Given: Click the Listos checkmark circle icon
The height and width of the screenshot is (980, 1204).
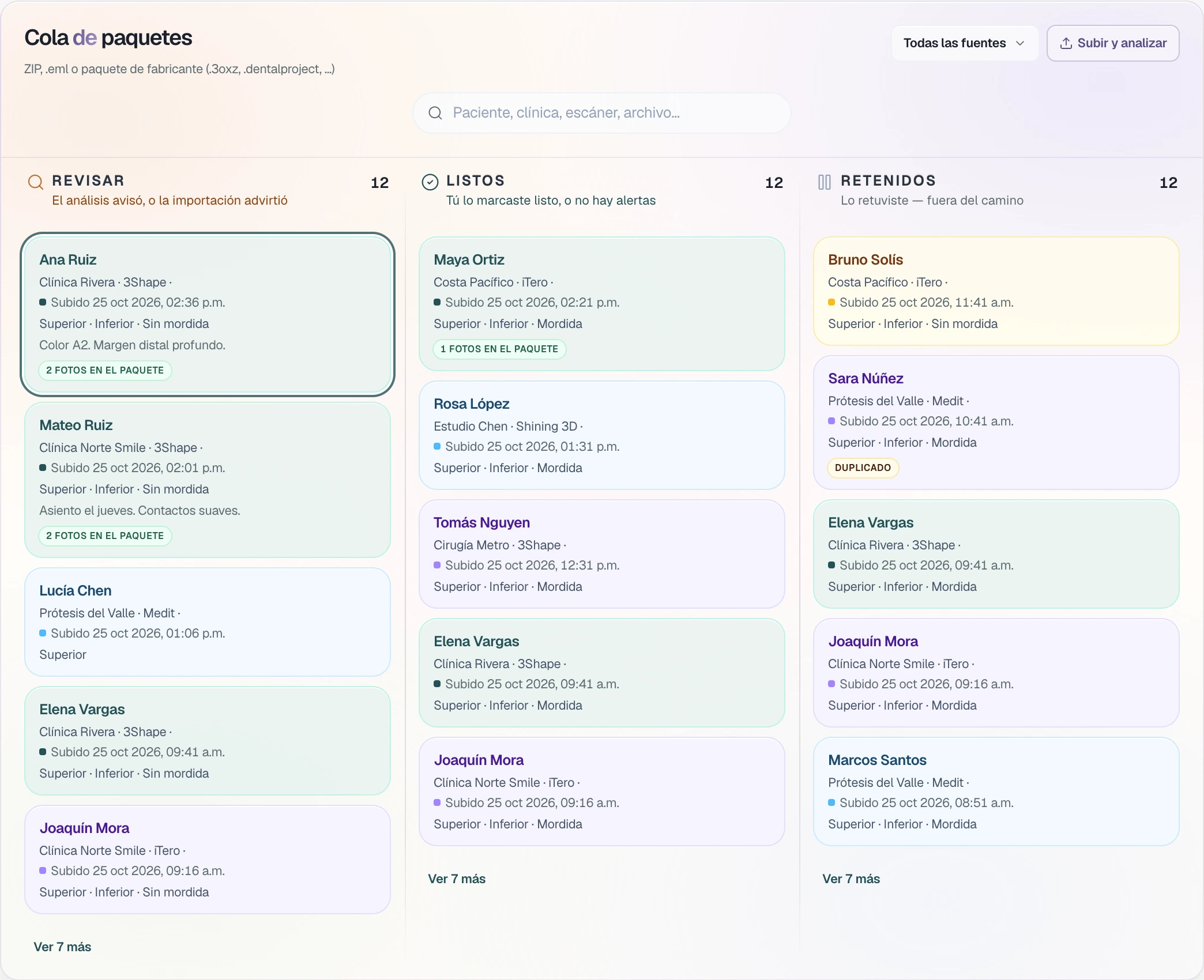Looking at the screenshot, I should click(430, 182).
